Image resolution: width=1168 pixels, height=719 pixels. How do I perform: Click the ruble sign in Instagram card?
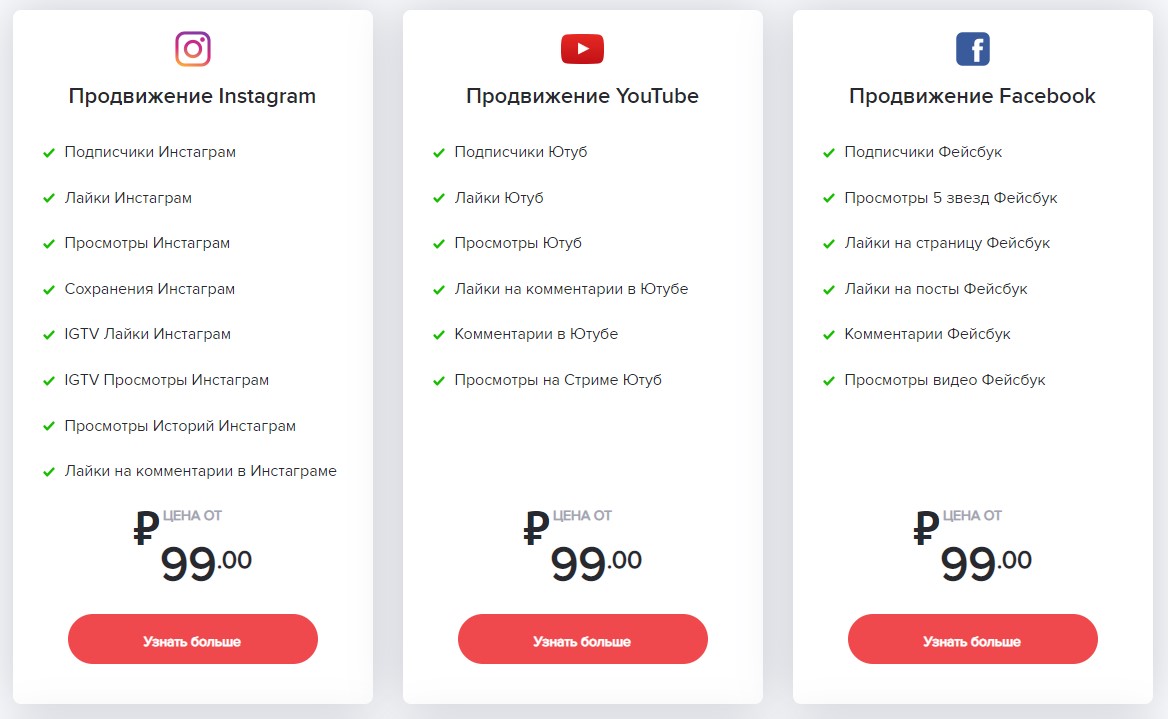tap(146, 528)
